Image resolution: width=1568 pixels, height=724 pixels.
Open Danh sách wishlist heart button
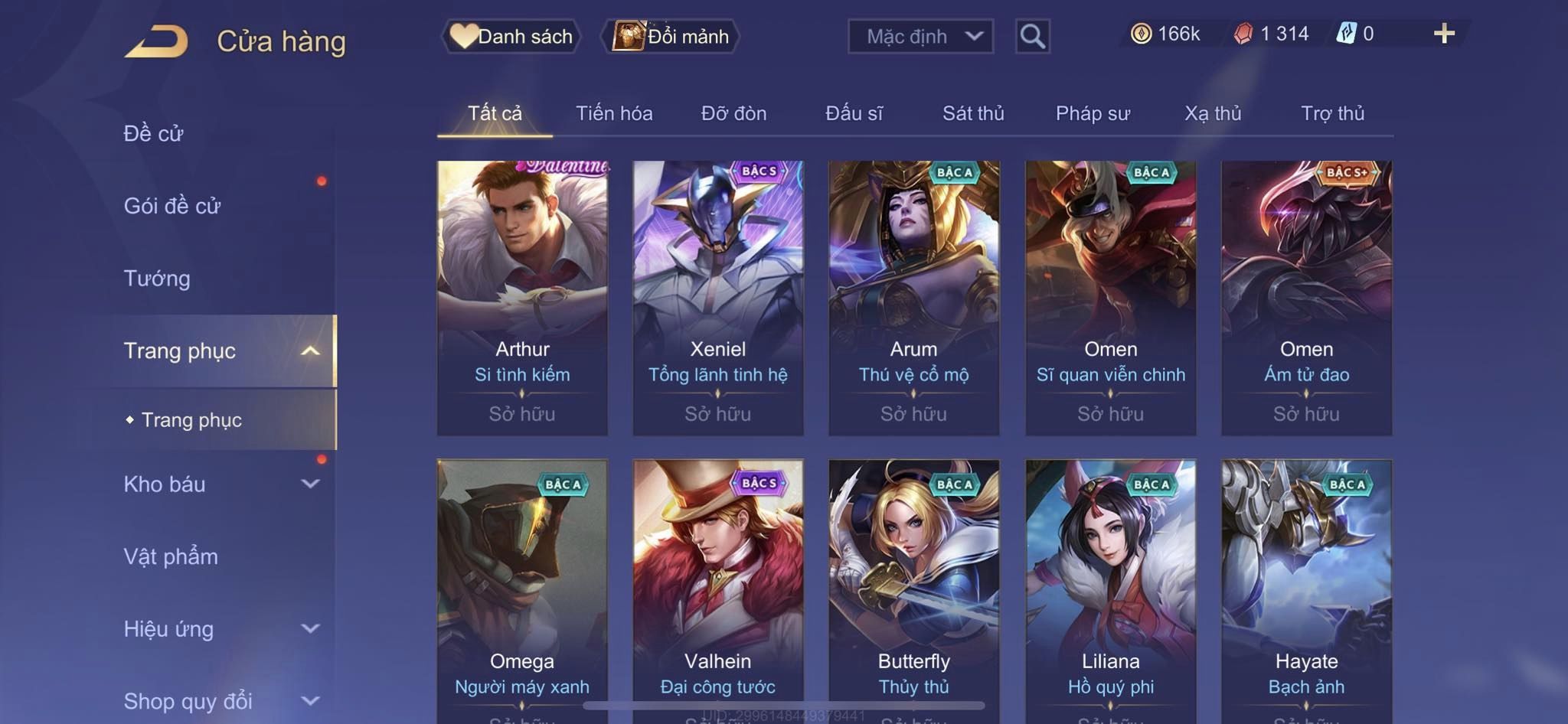point(511,36)
